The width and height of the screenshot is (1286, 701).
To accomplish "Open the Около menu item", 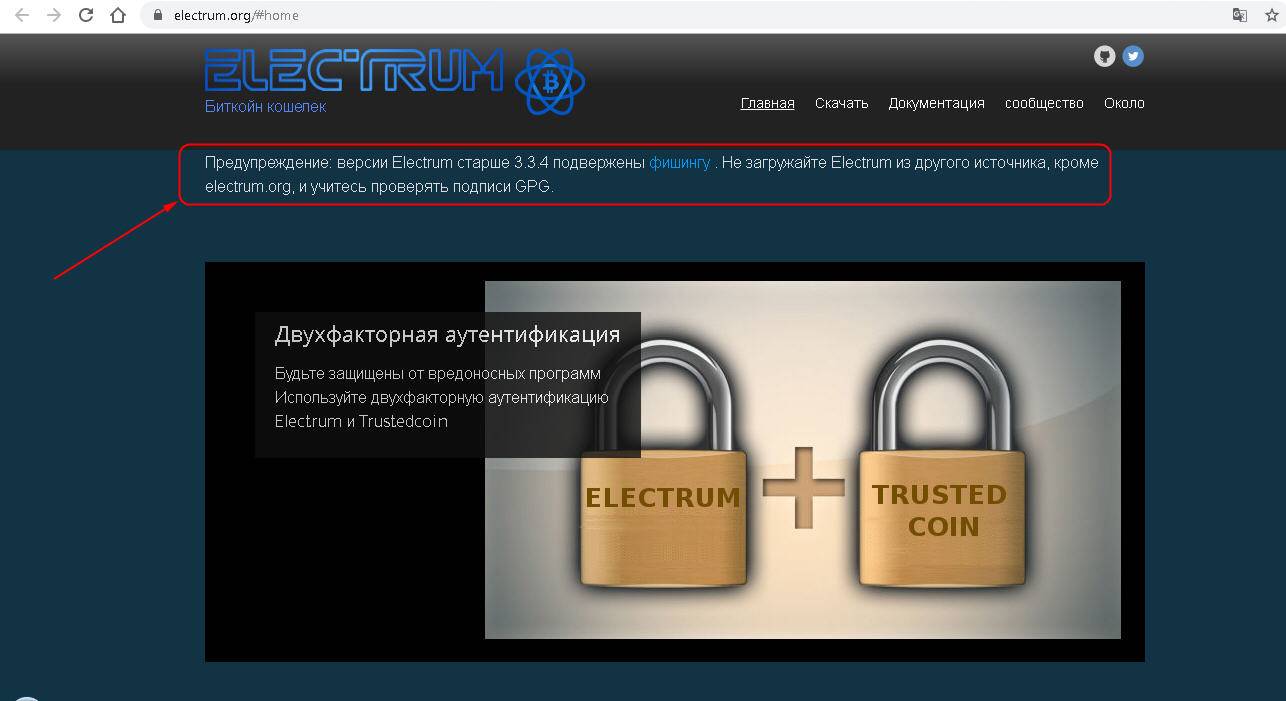I will click(1124, 103).
